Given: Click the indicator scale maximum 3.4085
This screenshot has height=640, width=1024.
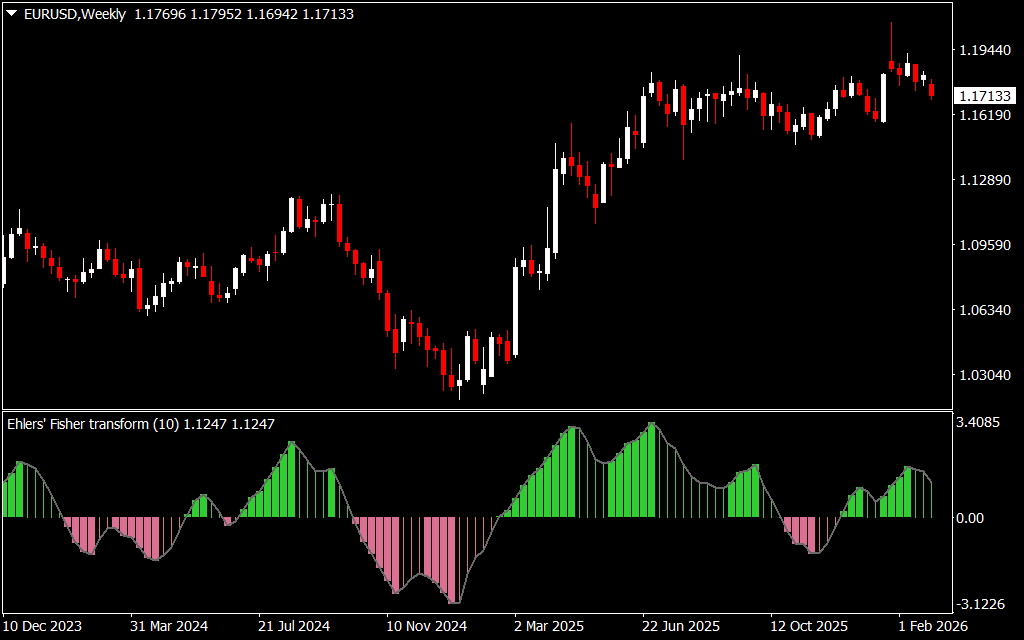Looking at the screenshot, I should point(980,423).
